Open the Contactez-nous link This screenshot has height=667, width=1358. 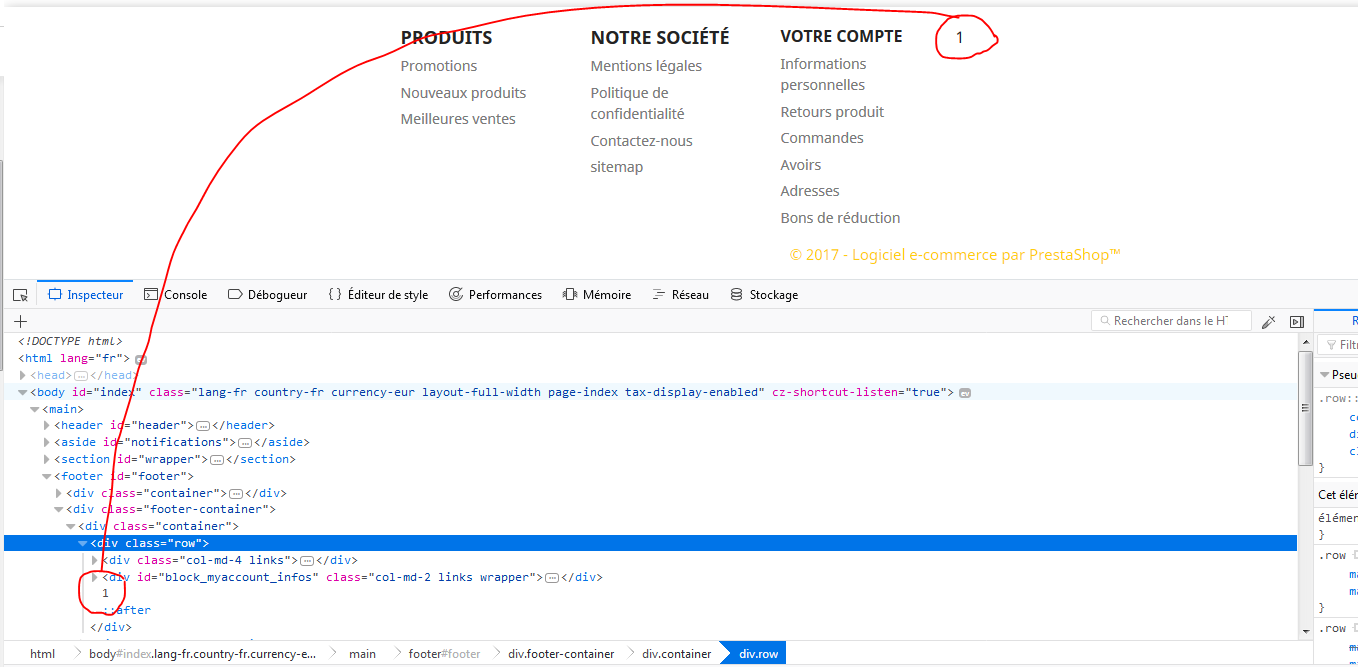[641, 141]
